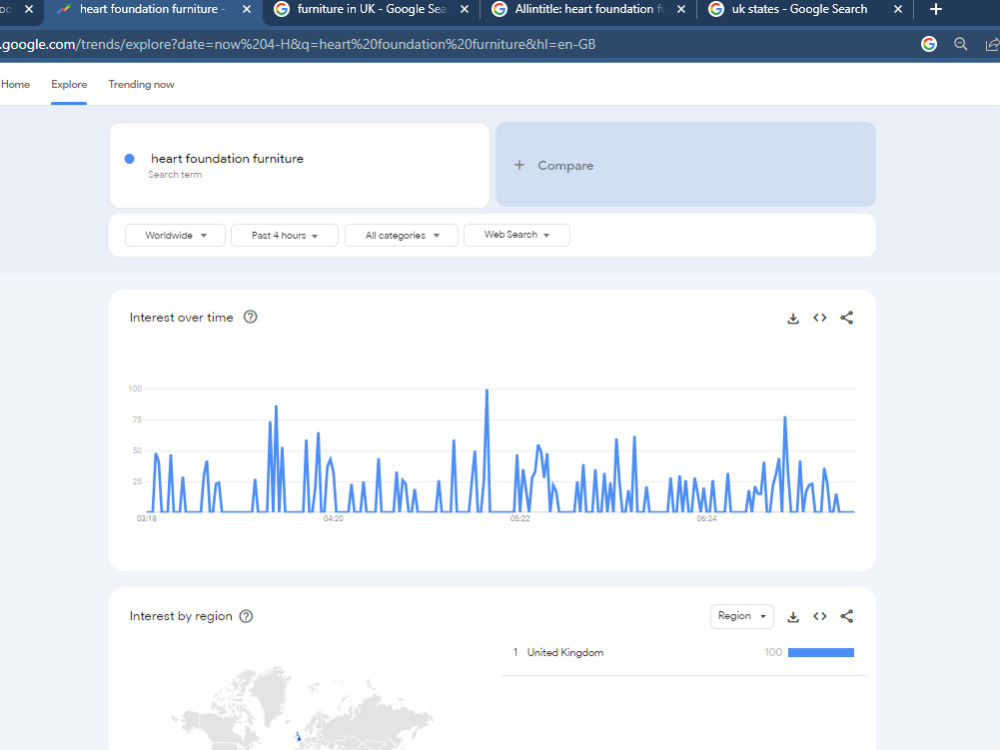Click the plus icon in Compare box
The image size is (1000, 750).
519,165
